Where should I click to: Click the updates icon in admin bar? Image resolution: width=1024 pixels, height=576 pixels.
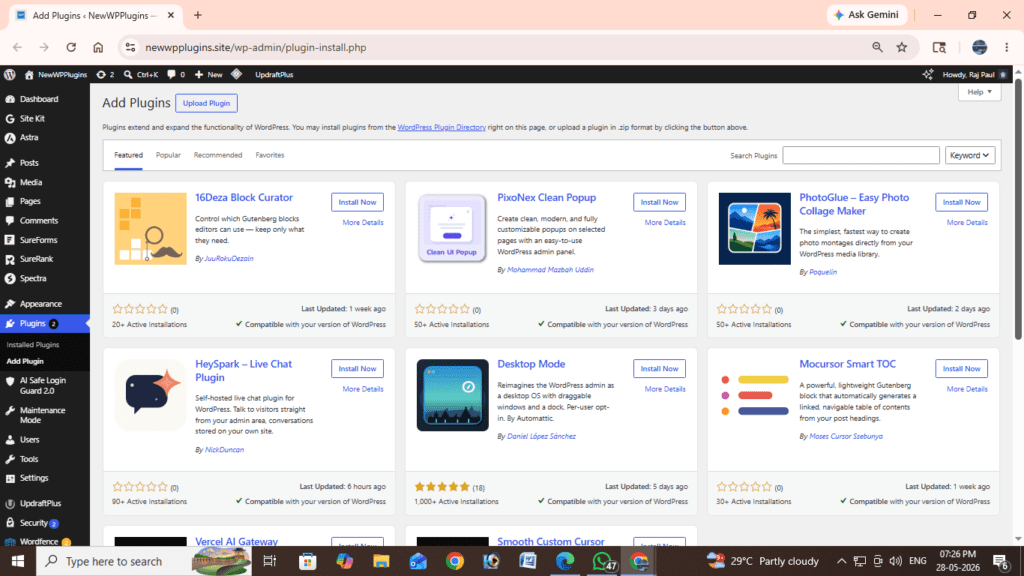(x=104, y=74)
